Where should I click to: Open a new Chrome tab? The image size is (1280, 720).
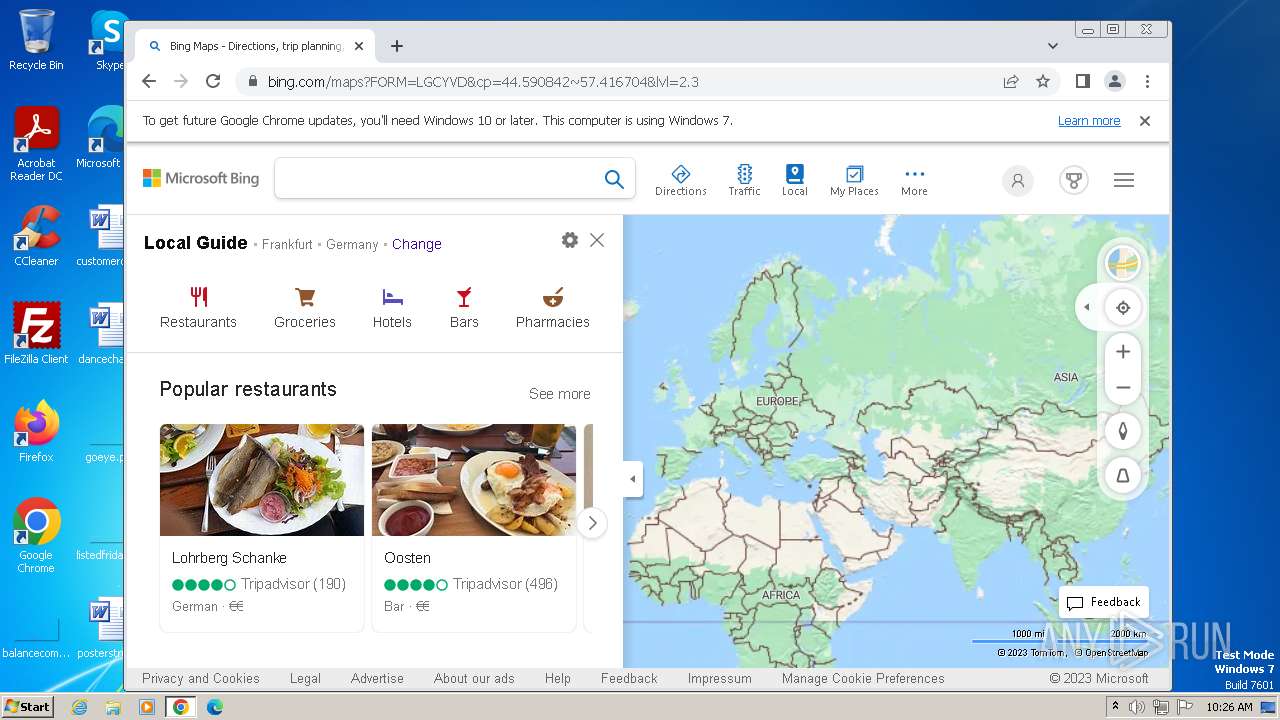pos(397,46)
